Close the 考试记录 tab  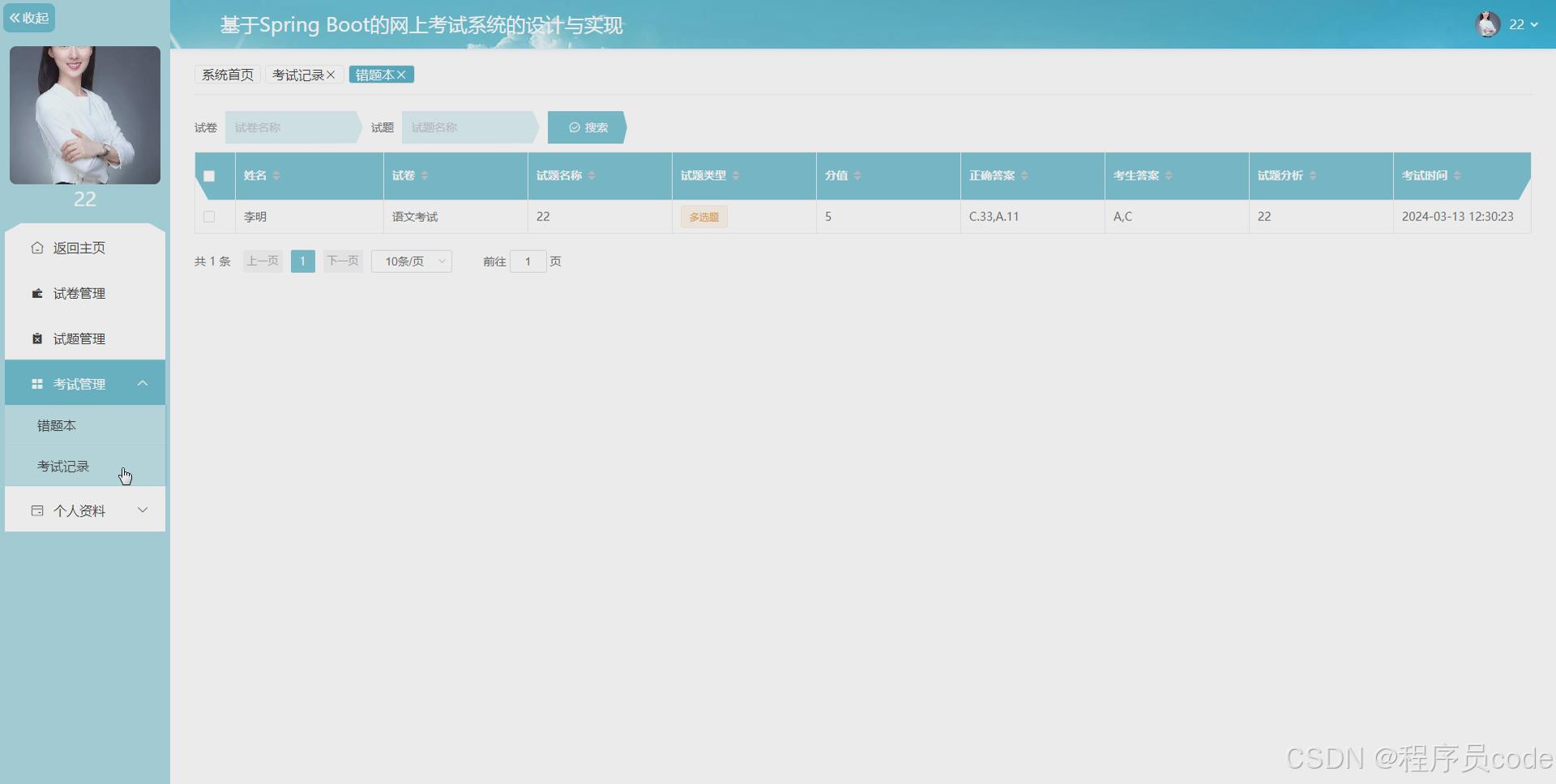coord(331,75)
